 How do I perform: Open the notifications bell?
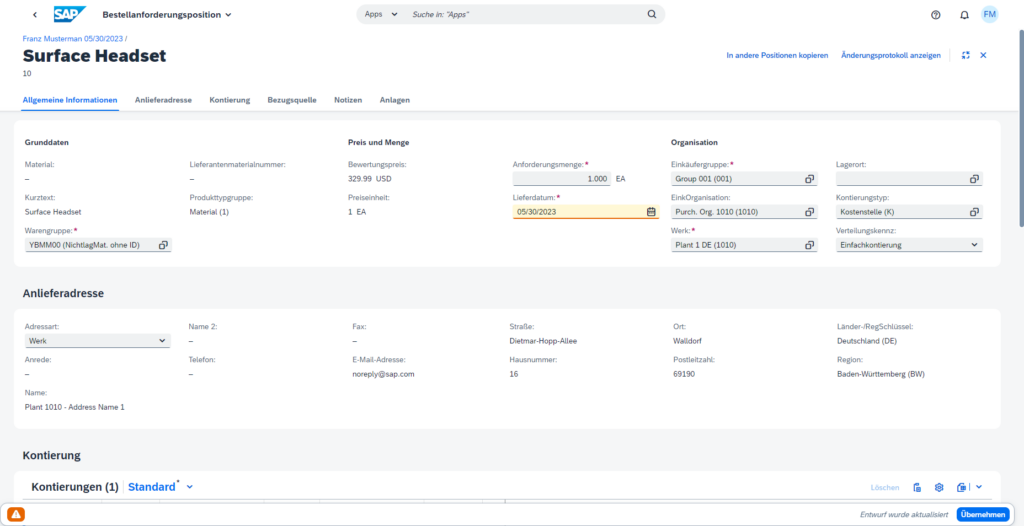click(x=964, y=14)
